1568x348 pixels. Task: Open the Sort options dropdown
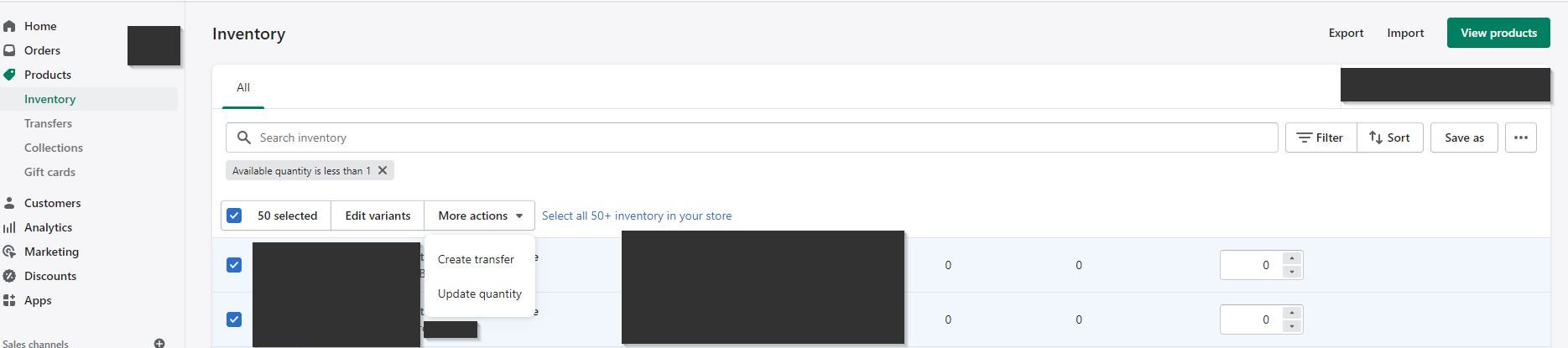pyautogui.click(x=1389, y=138)
